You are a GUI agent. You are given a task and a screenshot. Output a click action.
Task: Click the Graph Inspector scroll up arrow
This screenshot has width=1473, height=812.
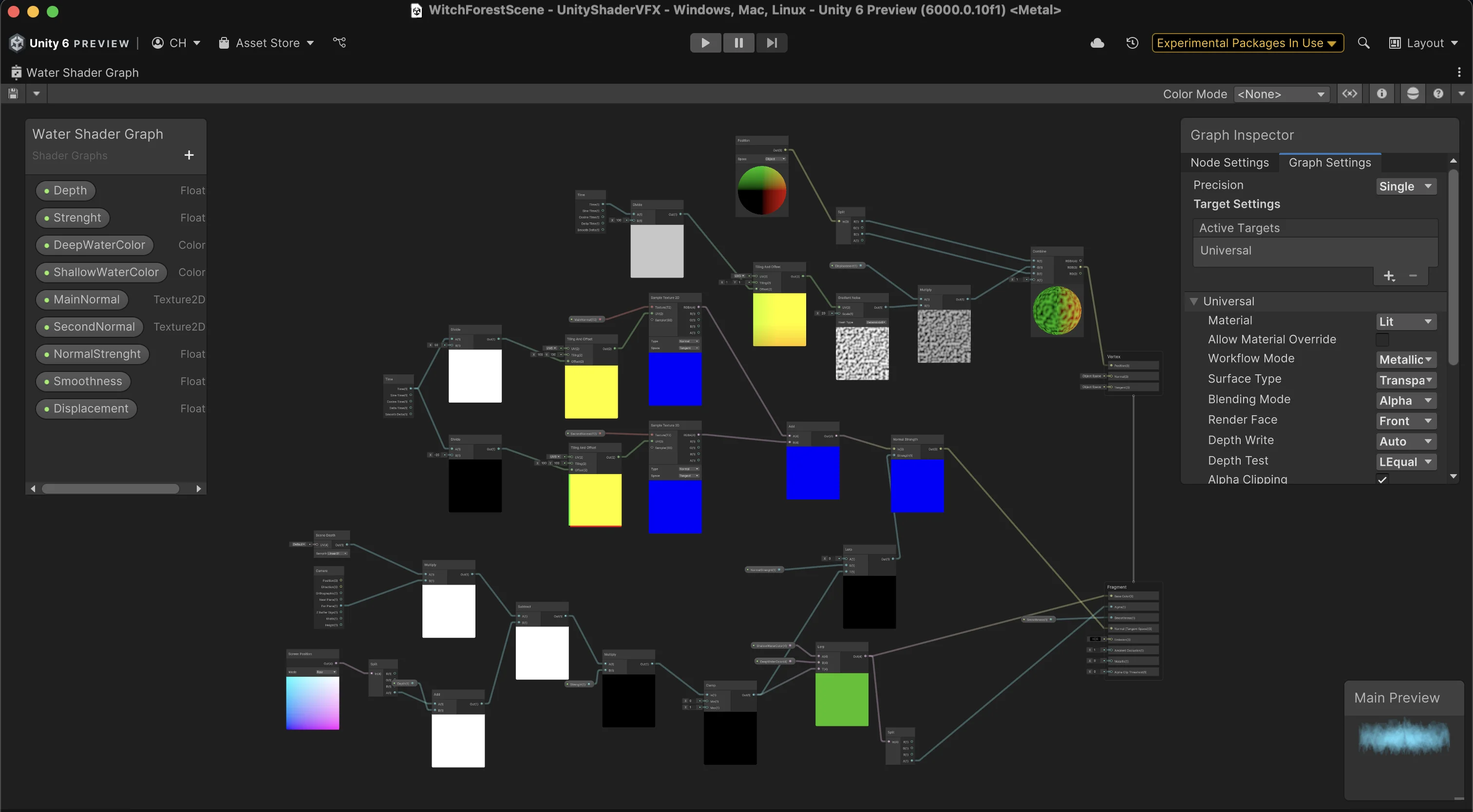(1454, 161)
